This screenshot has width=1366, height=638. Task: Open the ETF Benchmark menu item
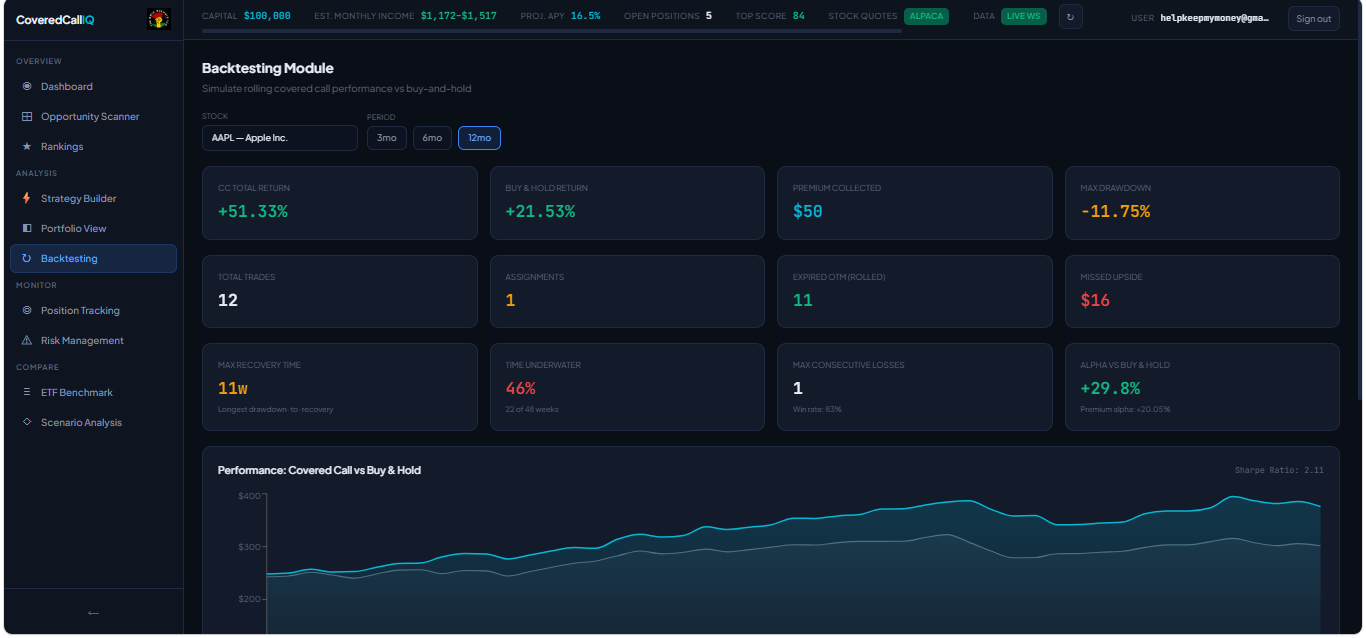[x=76, y=393]
